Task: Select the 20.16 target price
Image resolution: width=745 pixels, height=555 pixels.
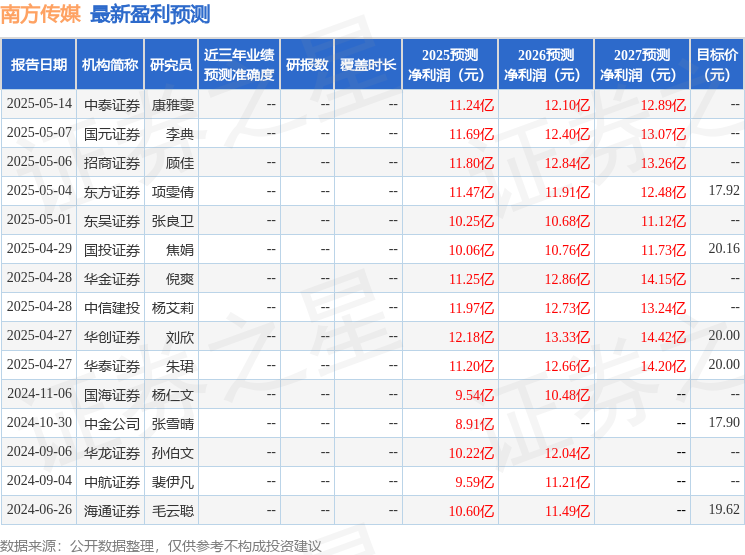Action: (724, 249)
